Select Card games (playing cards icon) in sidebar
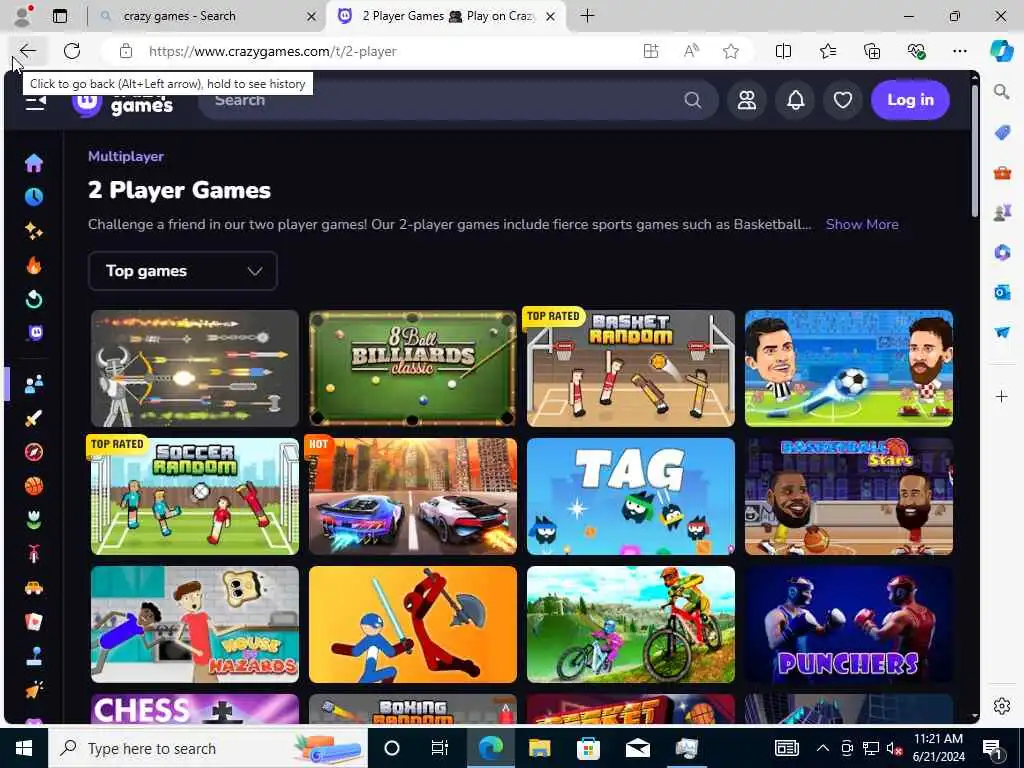The width and height of the screenshot is (1024, 768). (34, 622)
